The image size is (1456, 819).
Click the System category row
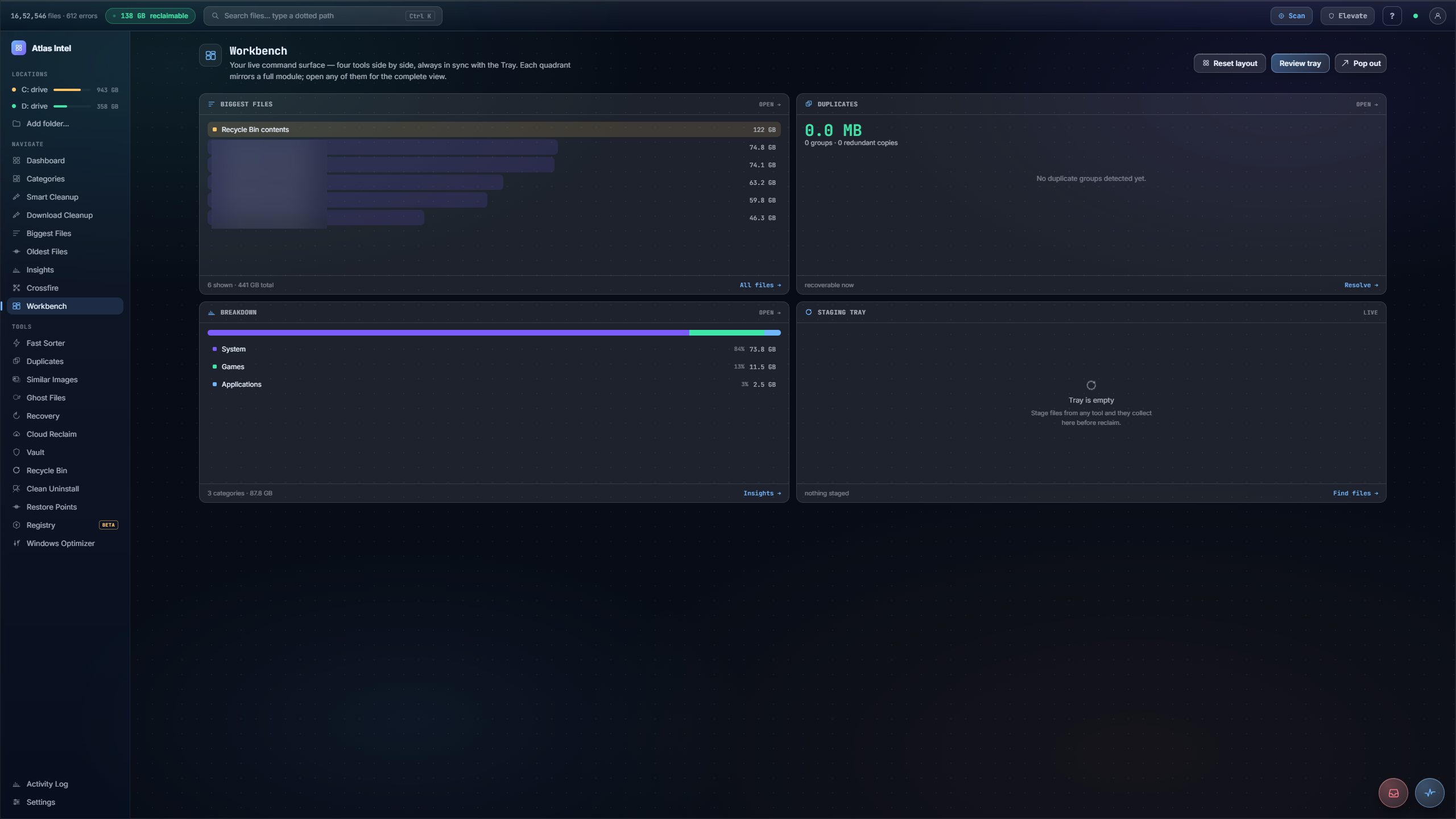(494, 349)
